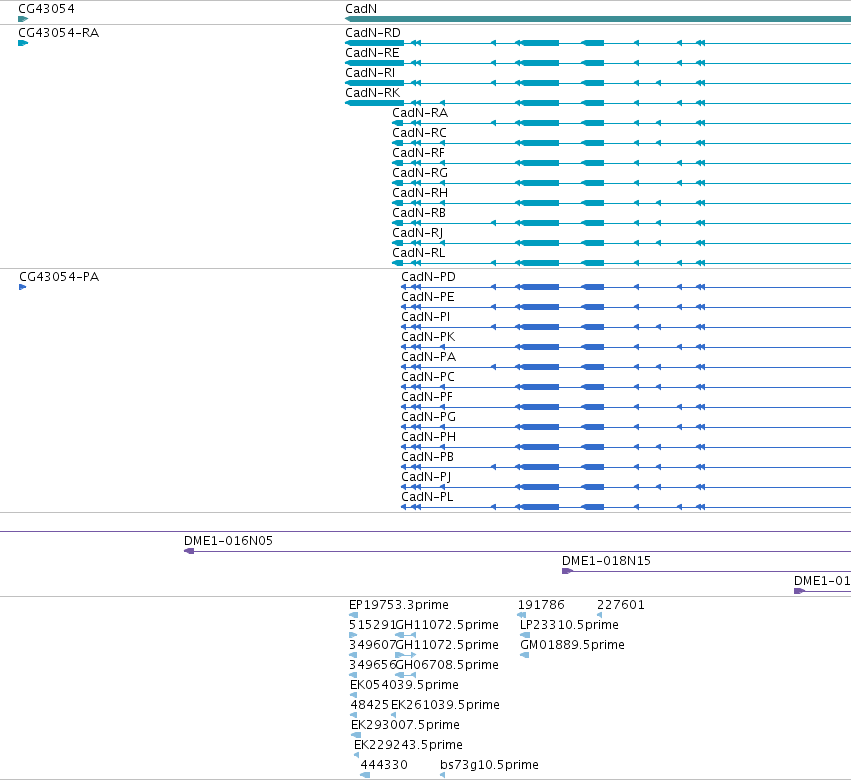Image resolution: width=851 pixels, height=780 pixels.
Task: Select transcript CadN-RA
Action: [420, 113]
